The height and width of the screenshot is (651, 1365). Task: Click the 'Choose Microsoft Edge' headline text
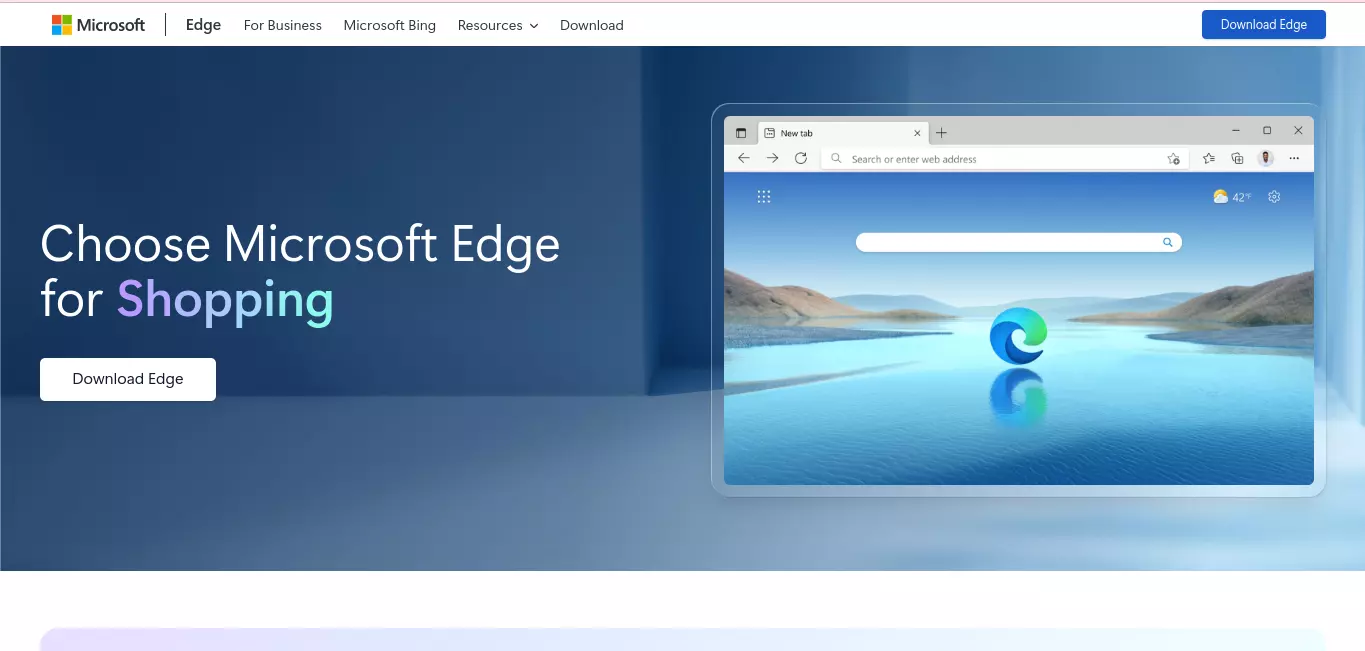[300, 244]
